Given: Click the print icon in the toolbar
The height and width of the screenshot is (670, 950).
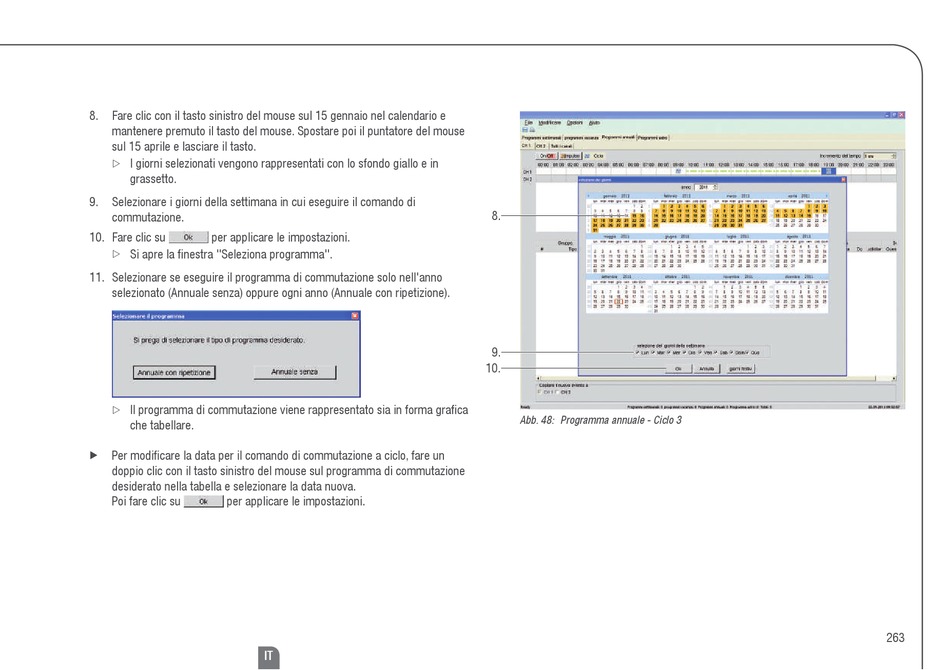Looking at the screenshot, I should pos(532,130).
